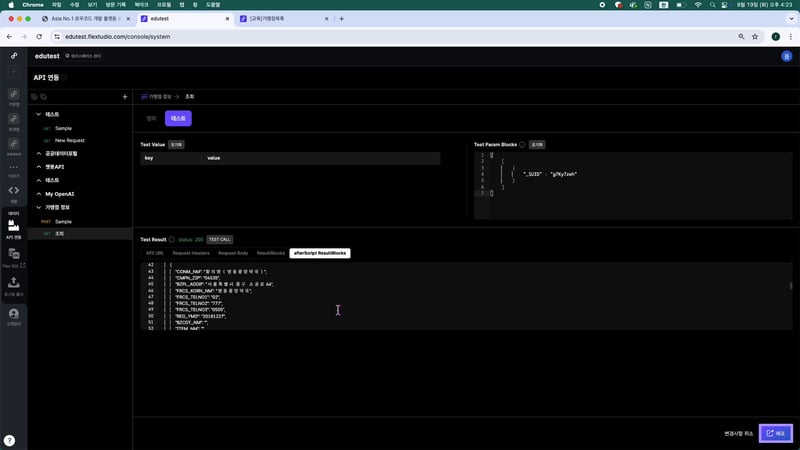
Task: Select the API URL tab
Action: [155, 253]
